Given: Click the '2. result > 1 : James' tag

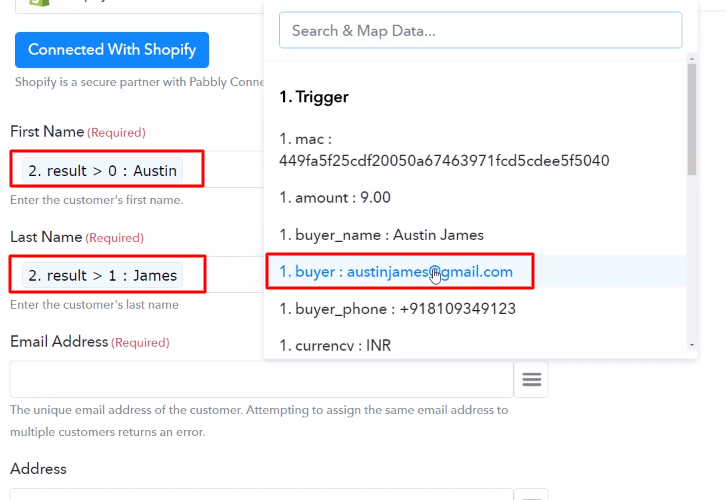Looking at the screenshot, I should point(102,275).
